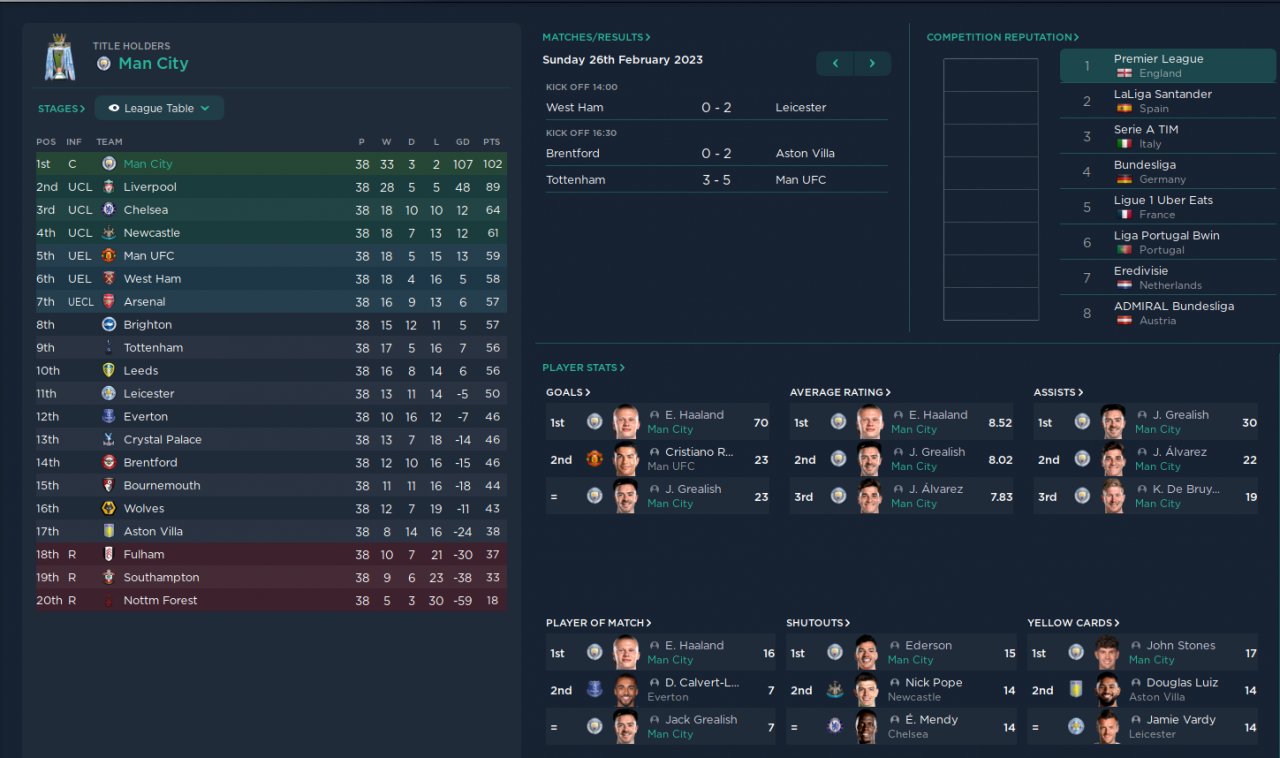Click Newcastle's club badge in league table

(109, 233)
